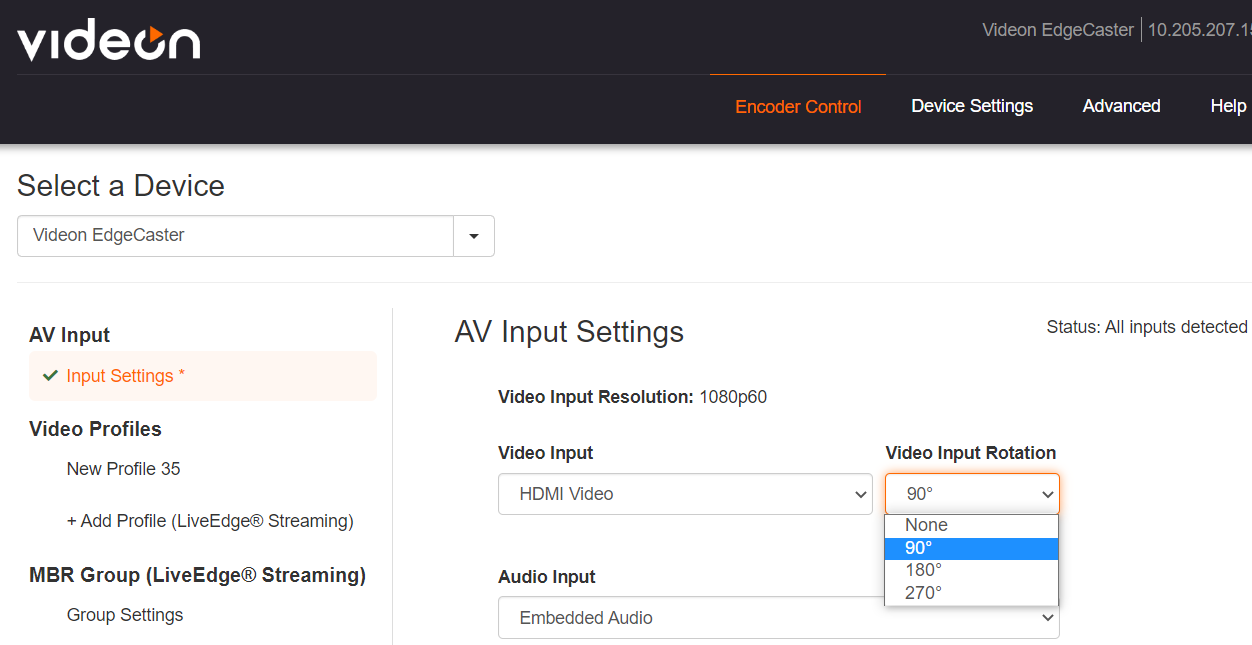Image resolution: width=1252 pixels, height=645 pixels.
Task: Open the Device Settings tab
Action: 972,106
